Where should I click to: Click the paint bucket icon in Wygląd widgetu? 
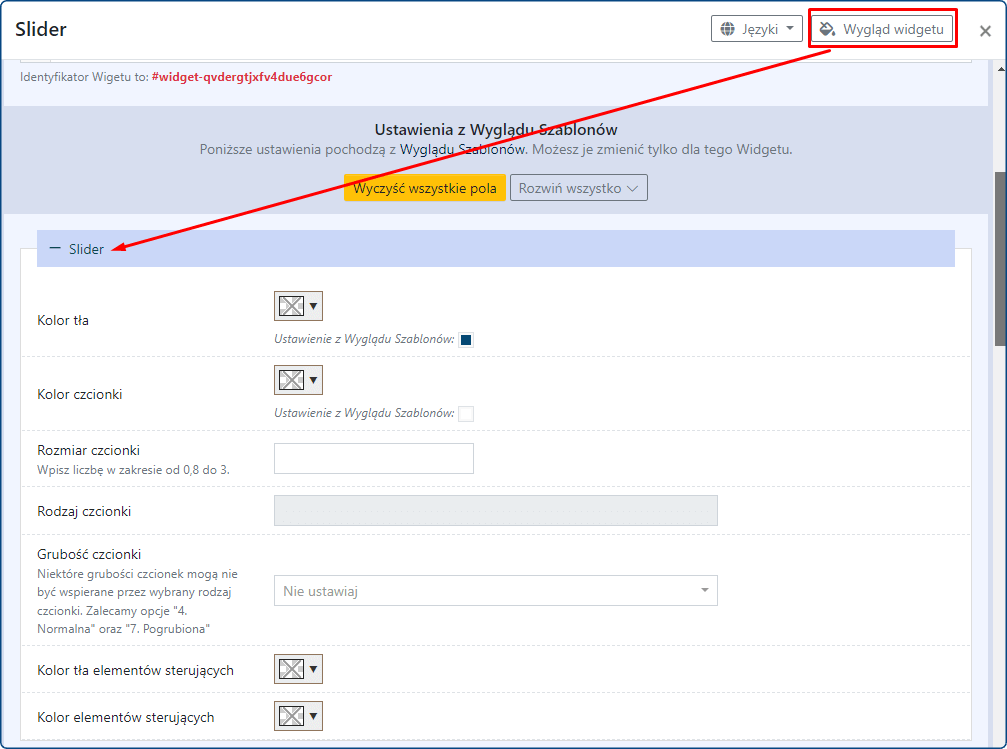pos(827,29)
